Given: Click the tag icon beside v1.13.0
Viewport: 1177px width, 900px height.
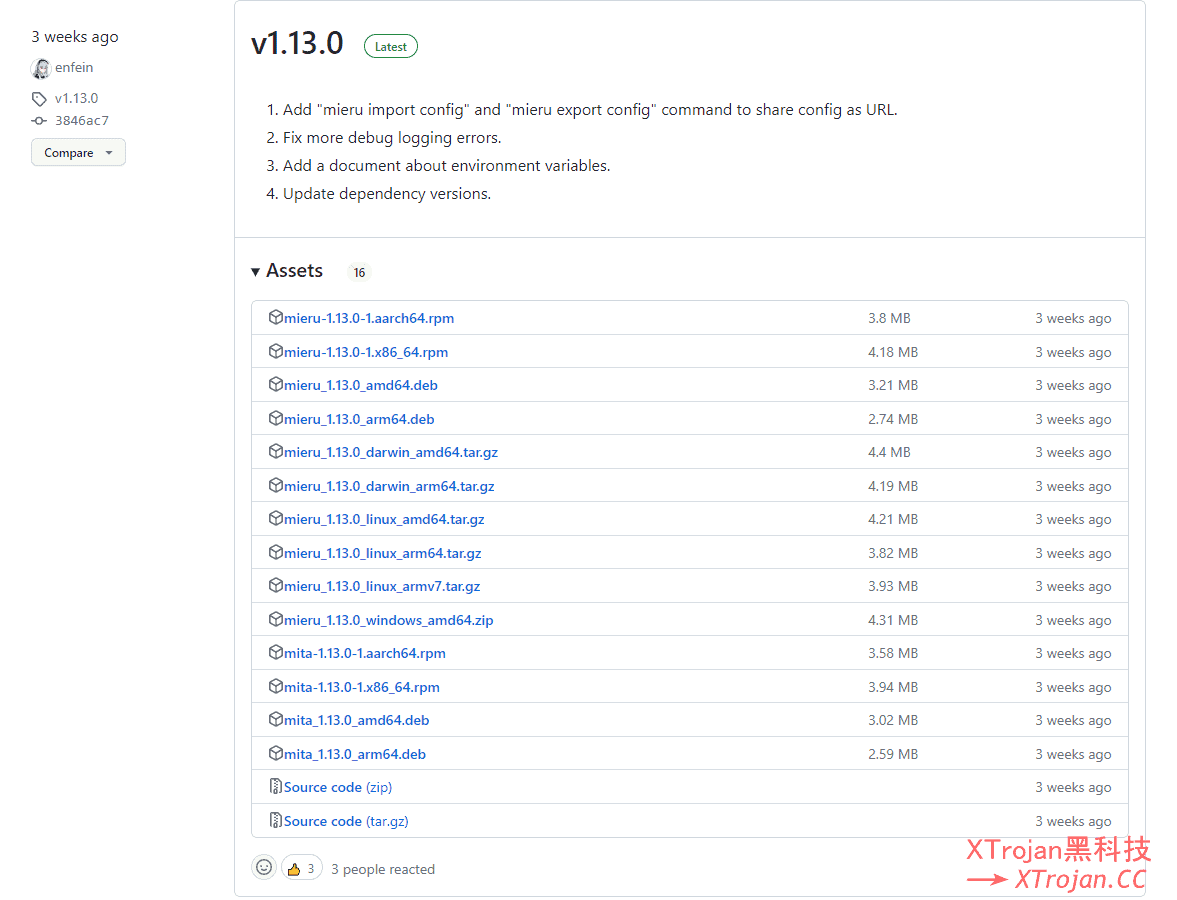Looking at the screenshot, I should point(39,98).
